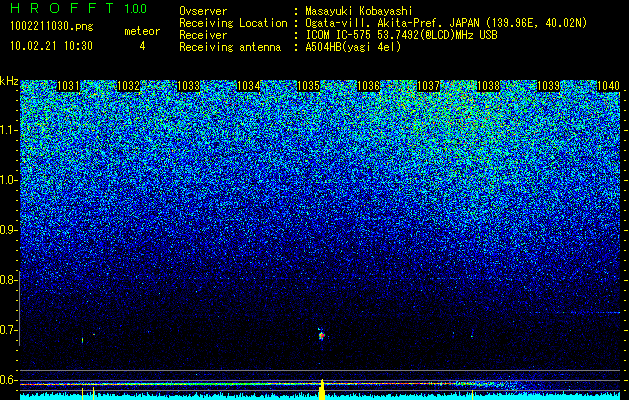Click the 1035 time marker
The width and height of the screenshot is (629, 400).
(x=308, y=86)
